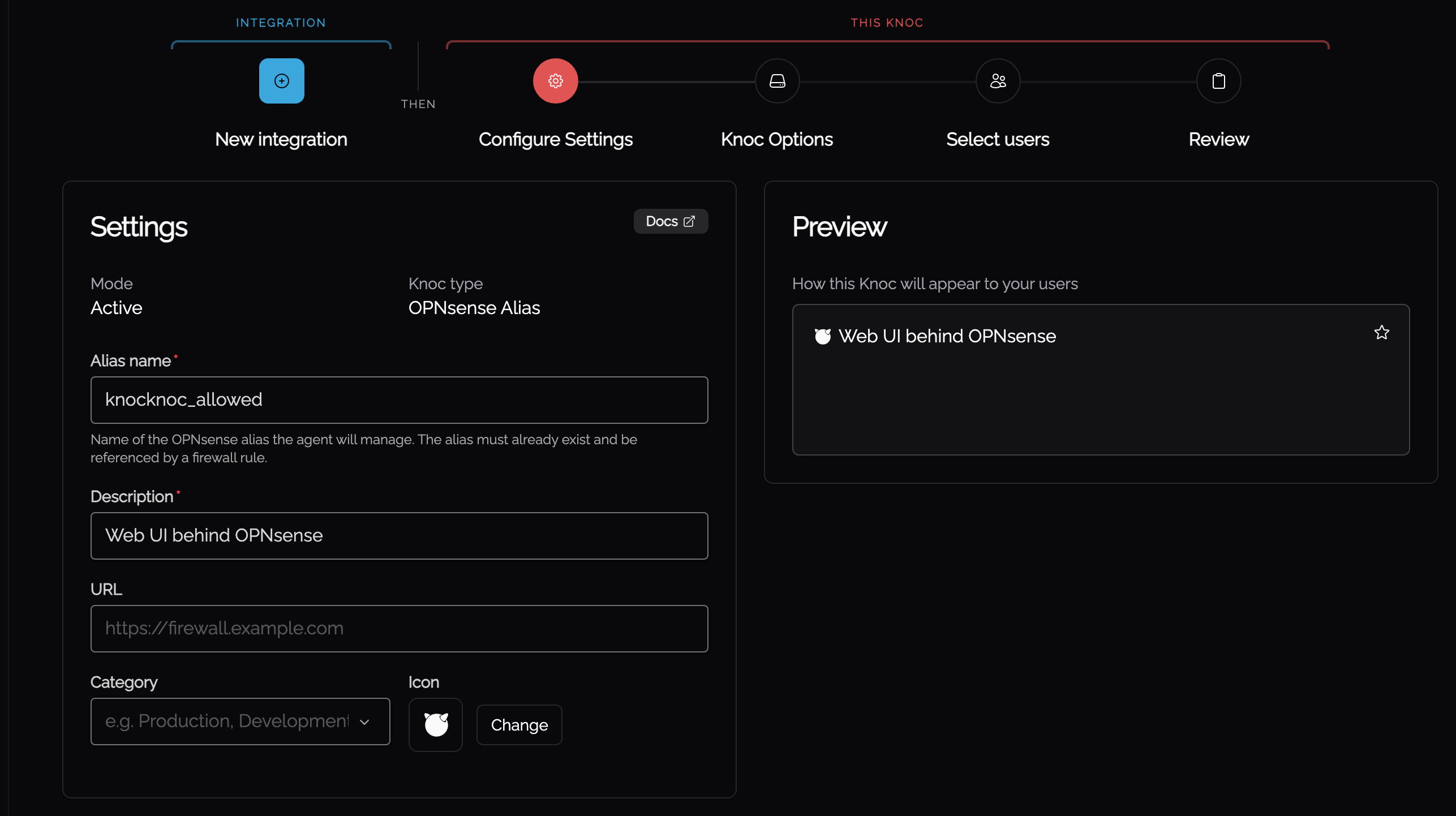
Task: Click the OPNsense logo in preview card
Action: pos(822,336)
